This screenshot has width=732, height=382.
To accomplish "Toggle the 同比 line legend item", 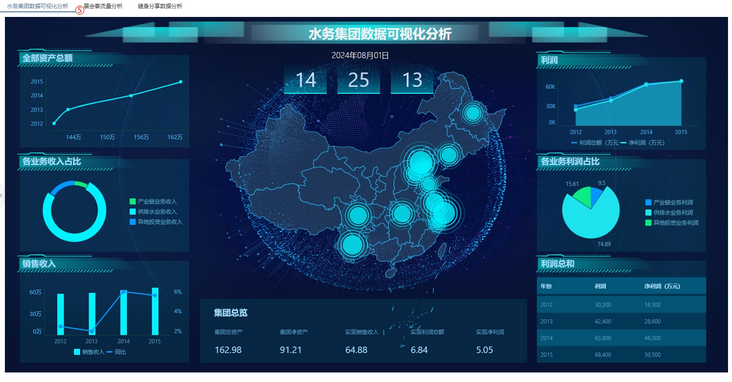I will pos(117,352).
